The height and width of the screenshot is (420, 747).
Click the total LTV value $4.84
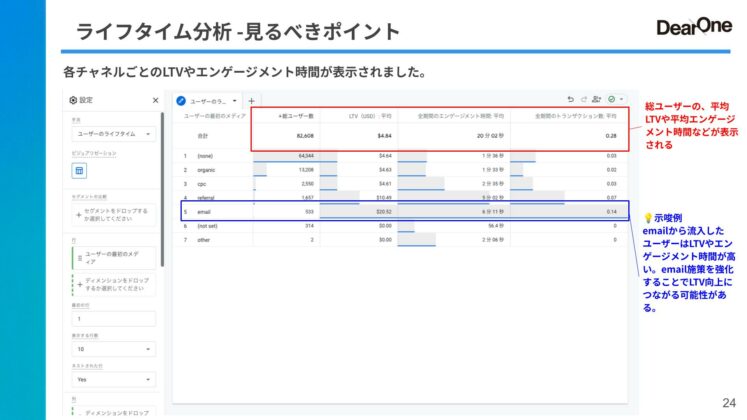[x=384, y=136]
